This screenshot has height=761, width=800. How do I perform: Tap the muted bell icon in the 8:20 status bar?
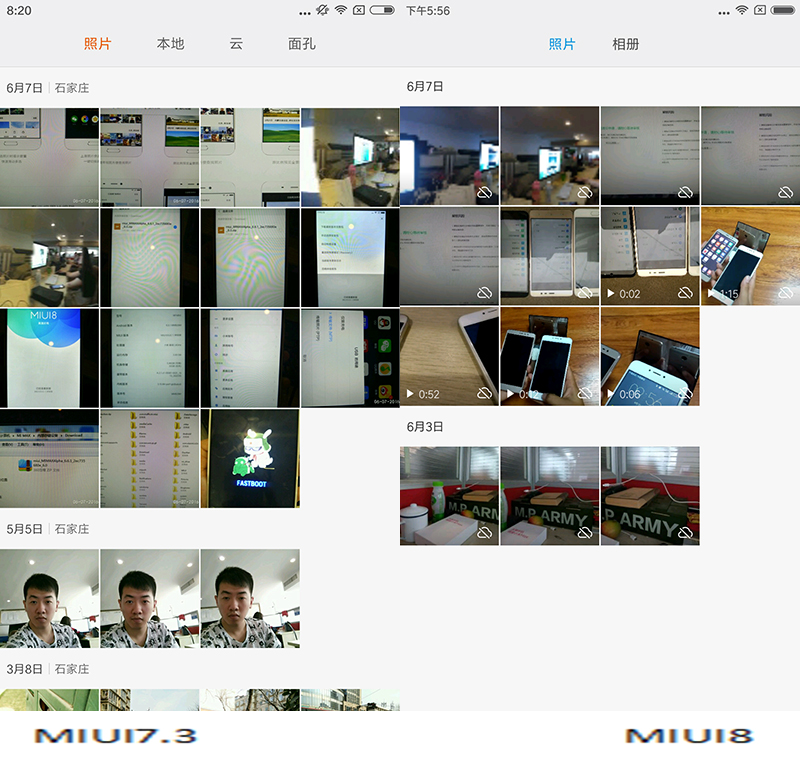click(322, 10)
